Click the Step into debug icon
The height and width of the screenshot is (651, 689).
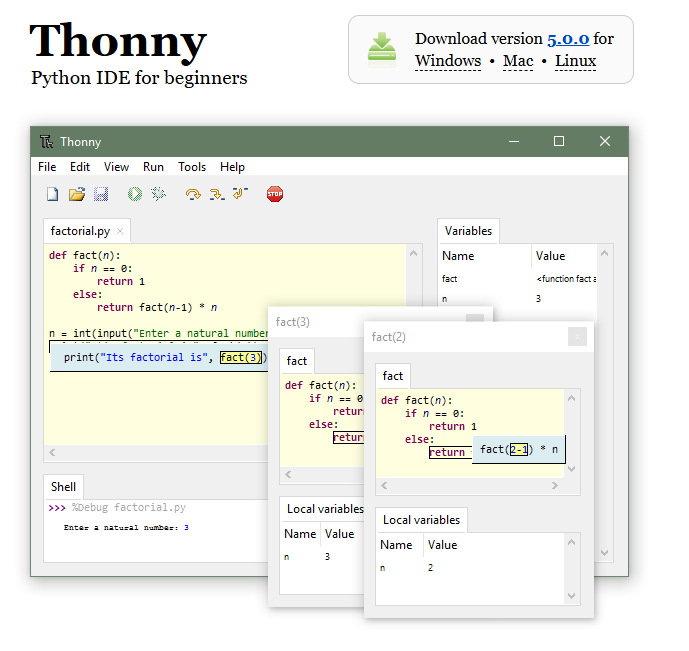pos(217,194)
